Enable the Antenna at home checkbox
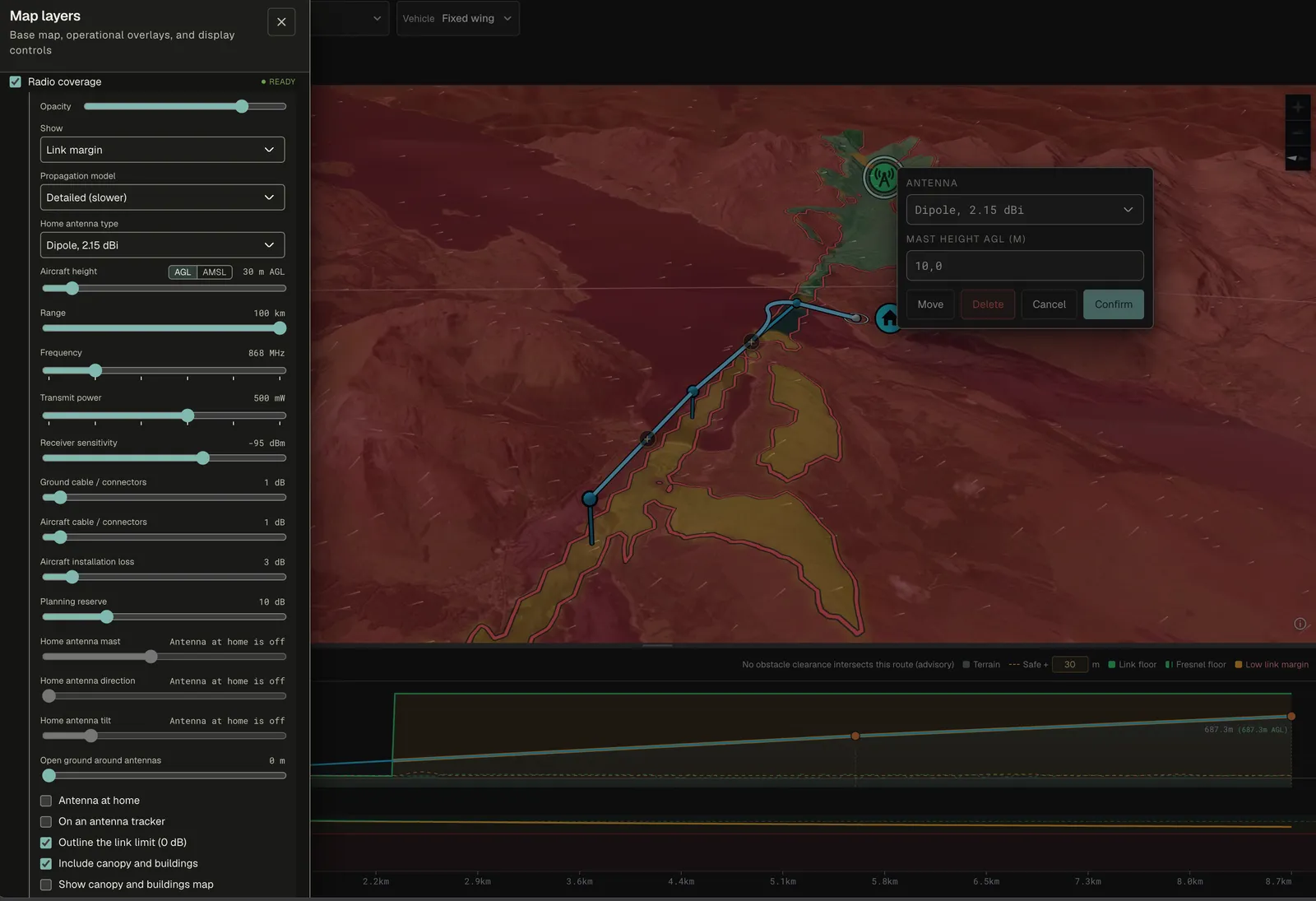The image size is (1316, 901). tap(46, 801)
